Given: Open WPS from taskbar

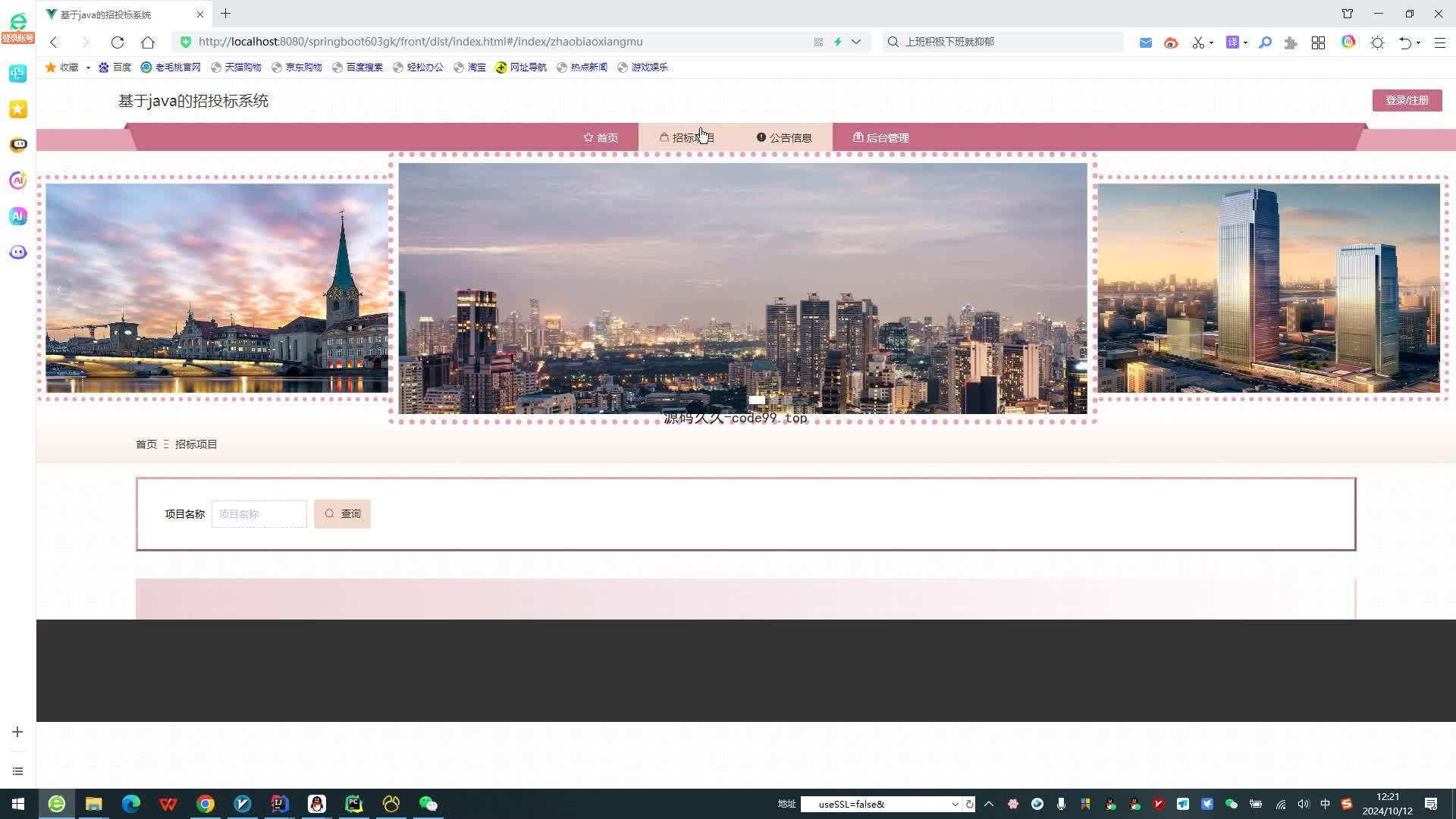Looking at the screenshot, I should pos(168,804).
